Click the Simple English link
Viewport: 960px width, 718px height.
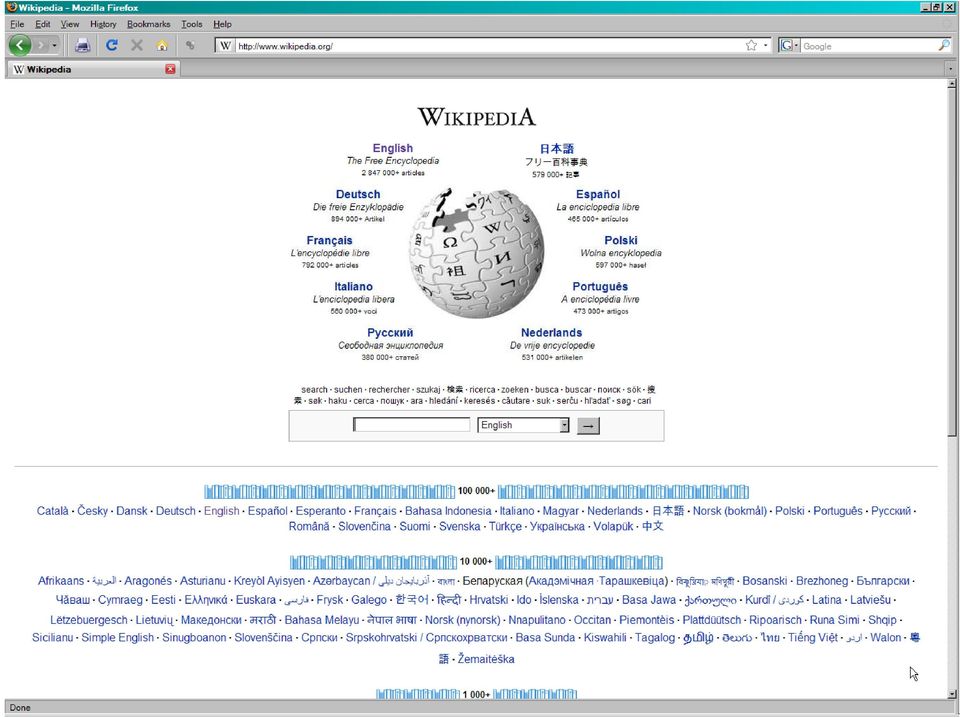pyautogui.click(x=118, y=637)
